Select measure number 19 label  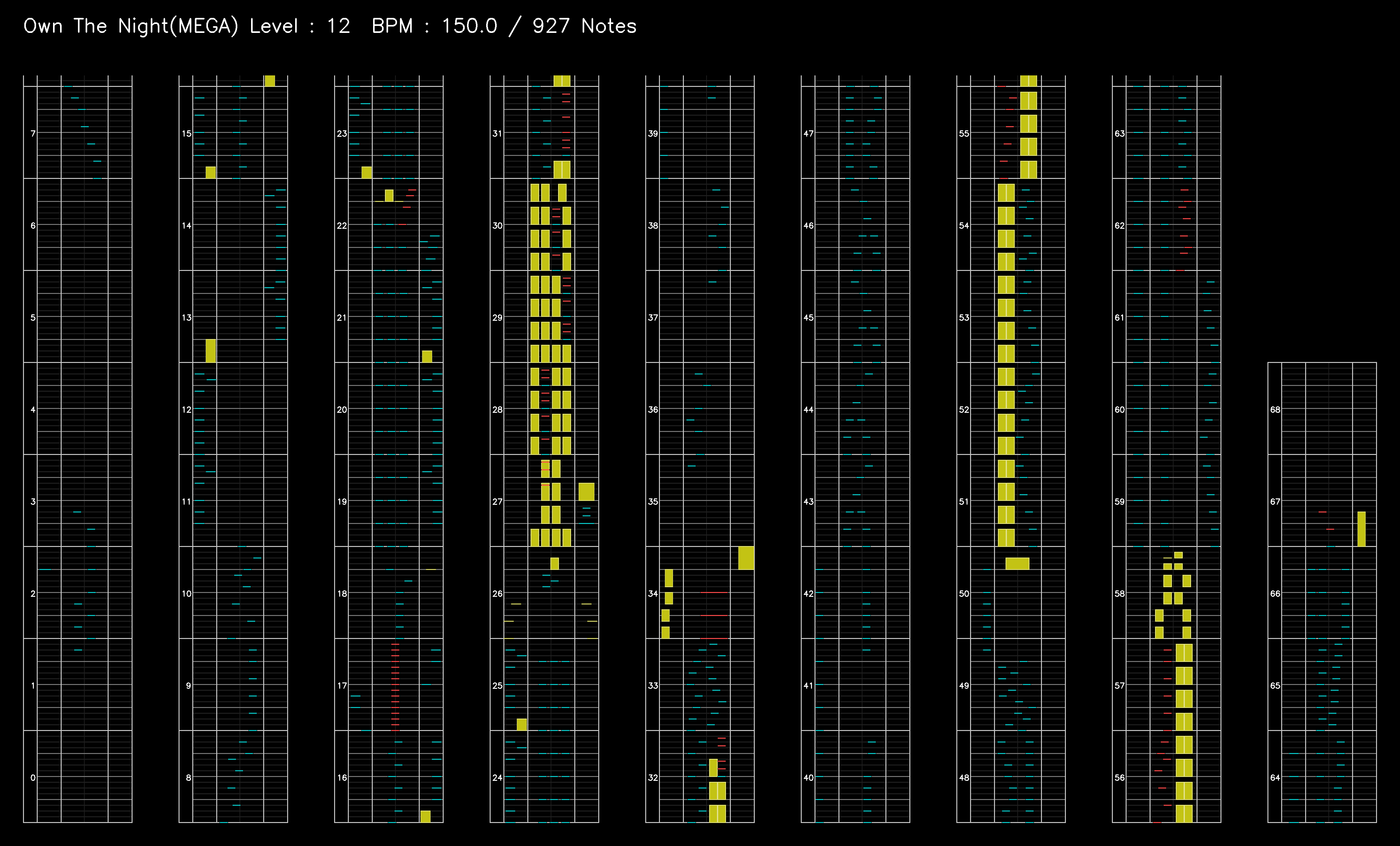pos(342,501)
